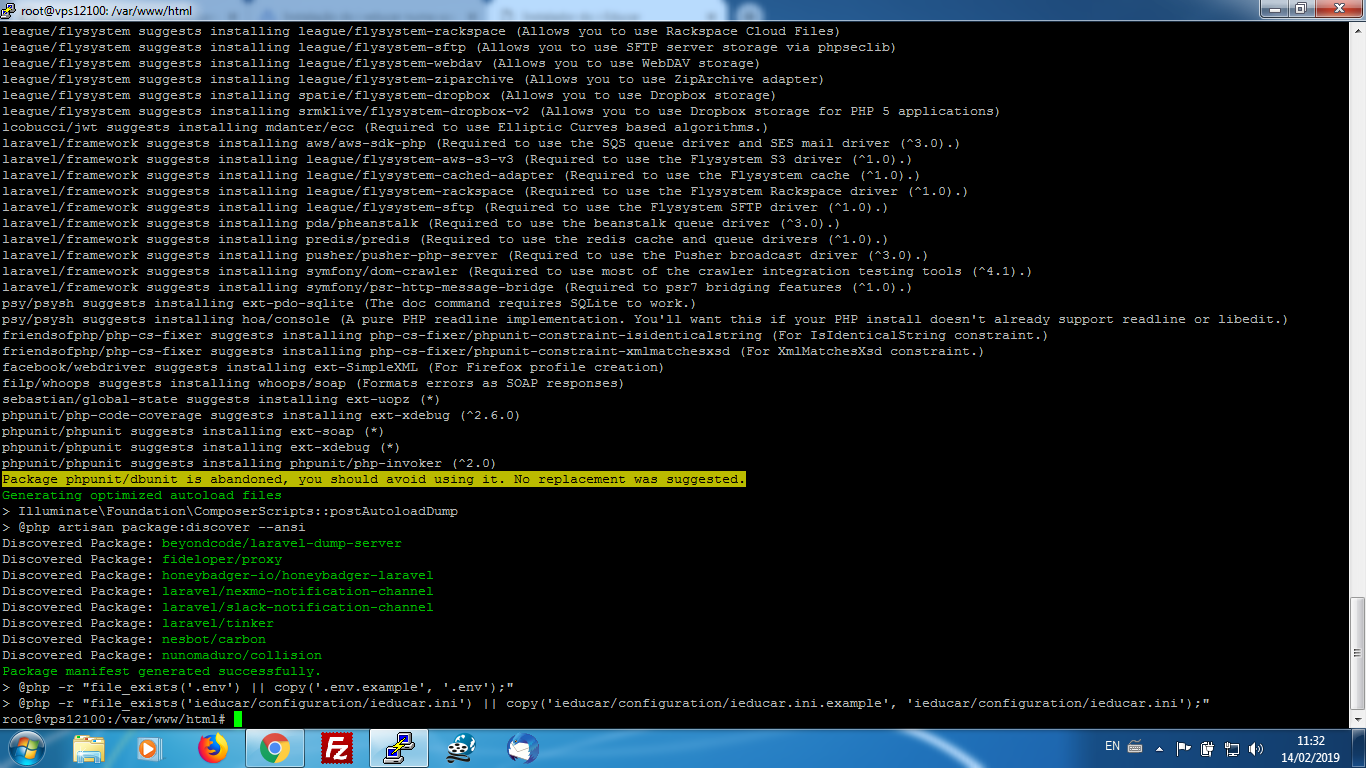Viewport: 1366px width, 768px height.
Task: Click 'laravel/tinker' package name
Action: pos(218,623)
